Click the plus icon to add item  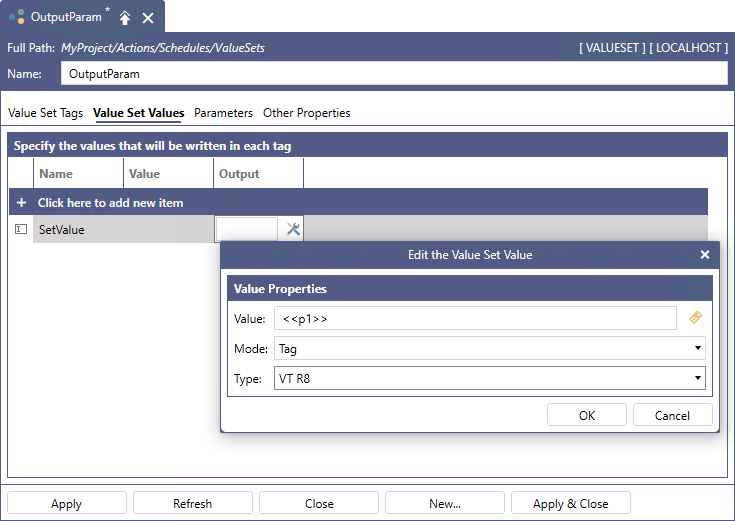(21, 203)
